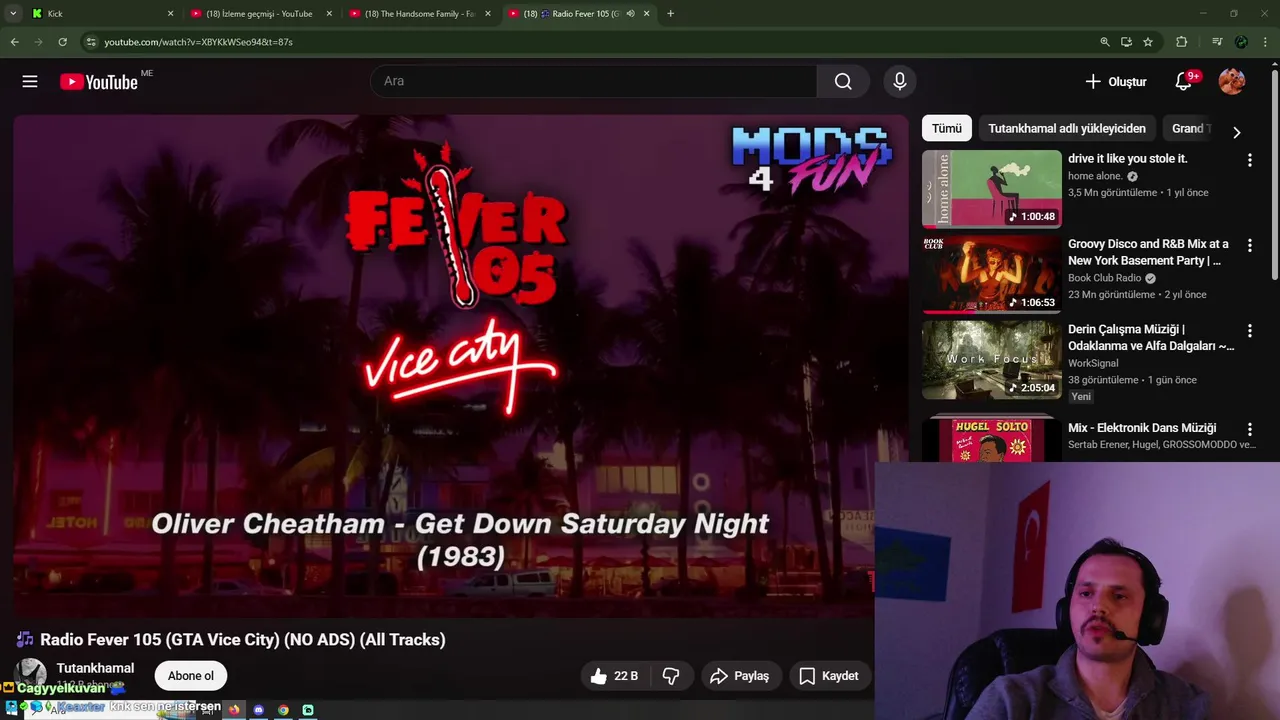Focus the Ara search field
The height and width of the screenshot is (720, 1280).
[594, 82]
